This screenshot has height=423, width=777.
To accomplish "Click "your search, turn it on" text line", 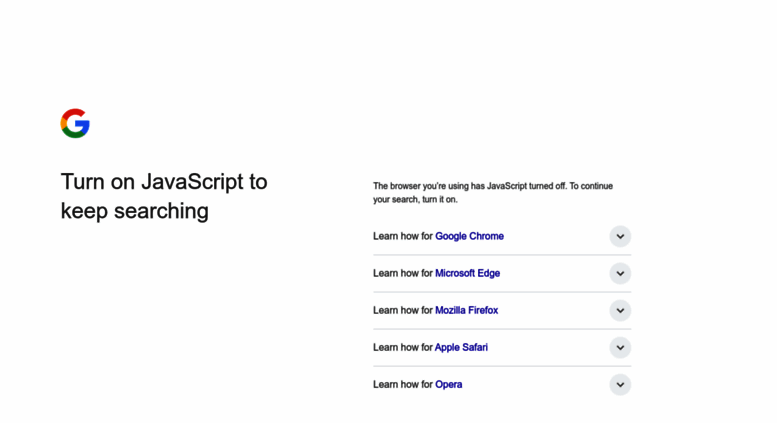I will pyautogui.click(x=415, y=200).
